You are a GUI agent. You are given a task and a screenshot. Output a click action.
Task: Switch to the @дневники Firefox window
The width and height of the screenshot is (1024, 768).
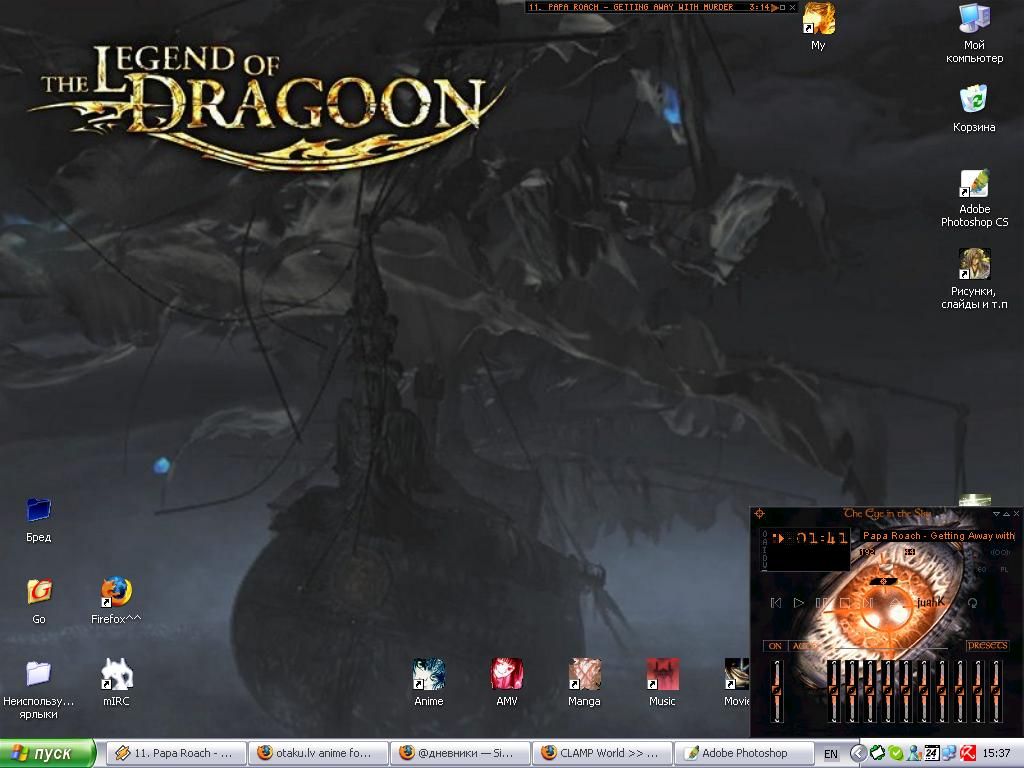click(x=460, y=753)
